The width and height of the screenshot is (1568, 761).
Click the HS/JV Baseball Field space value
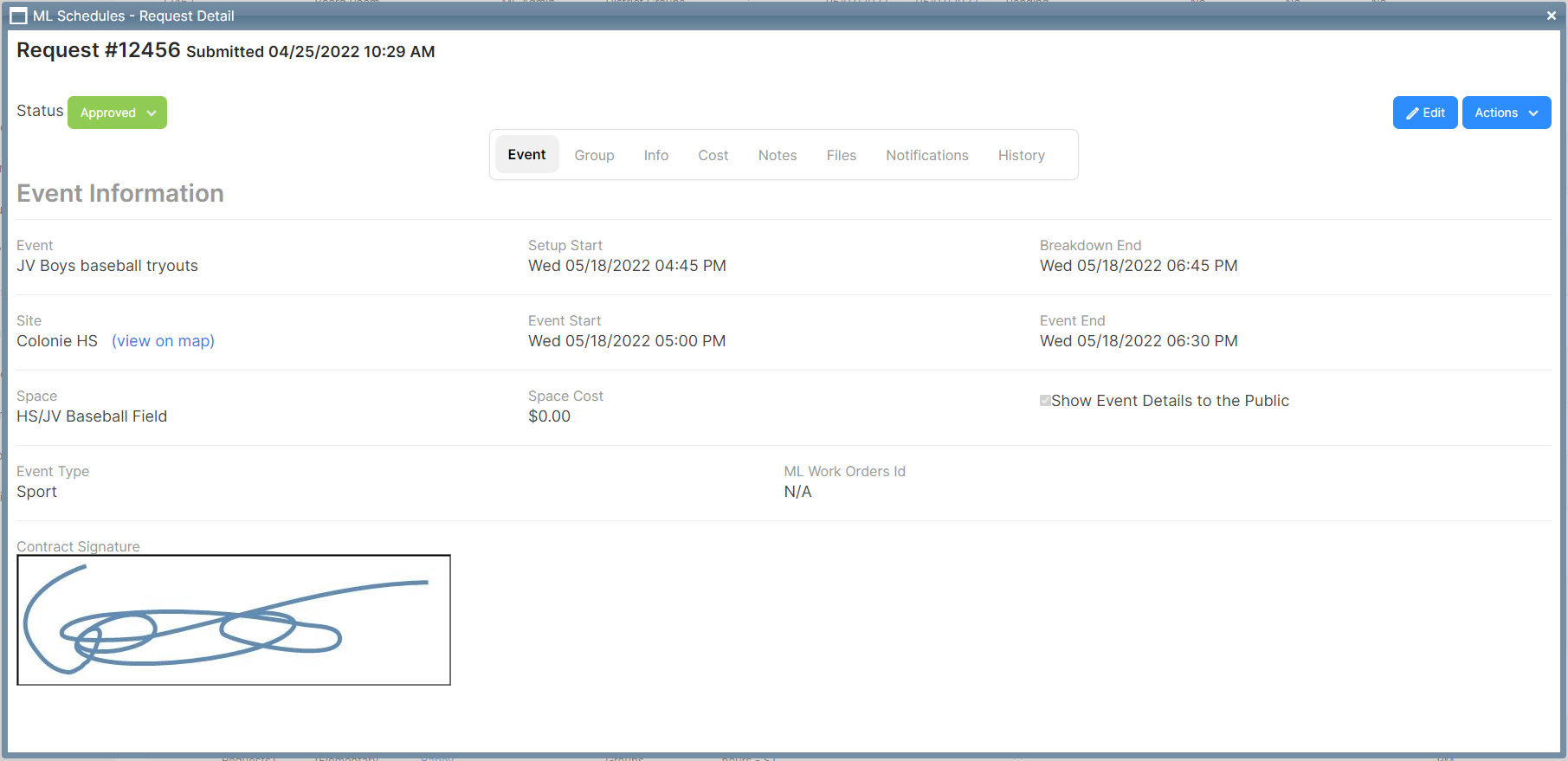[x=92, y=416]
